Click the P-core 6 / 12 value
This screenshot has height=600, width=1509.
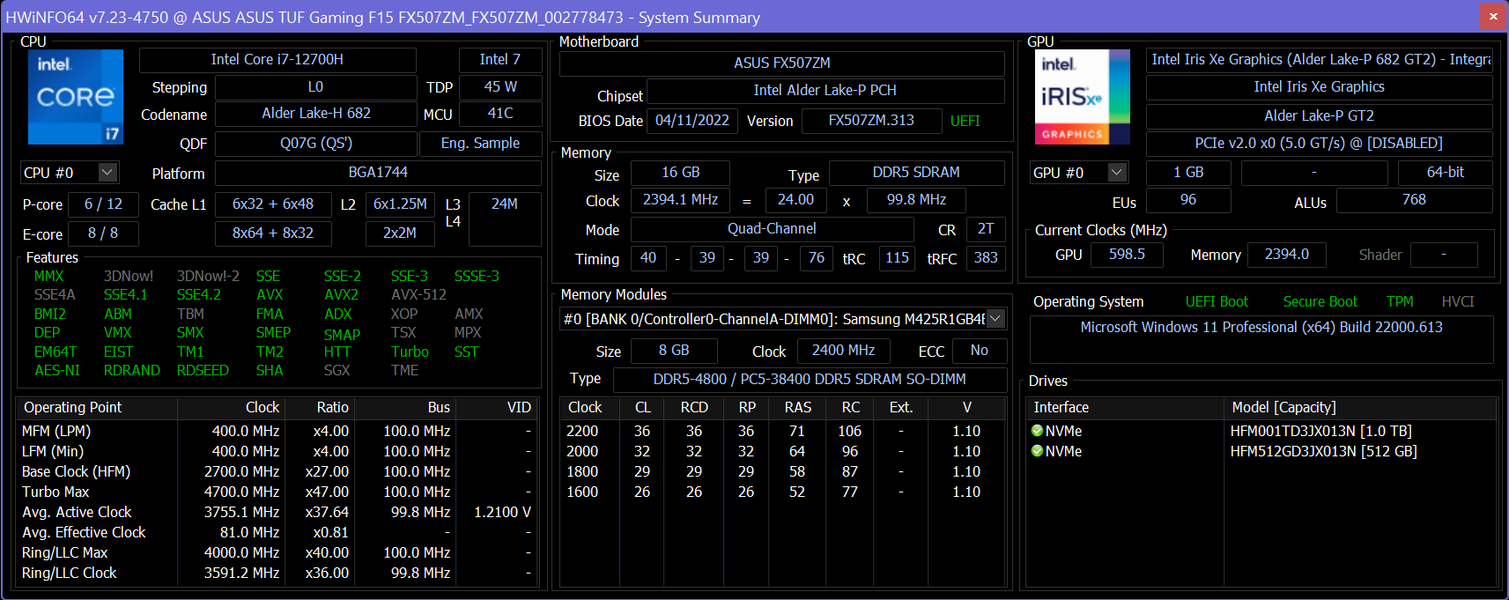[104, 205]
